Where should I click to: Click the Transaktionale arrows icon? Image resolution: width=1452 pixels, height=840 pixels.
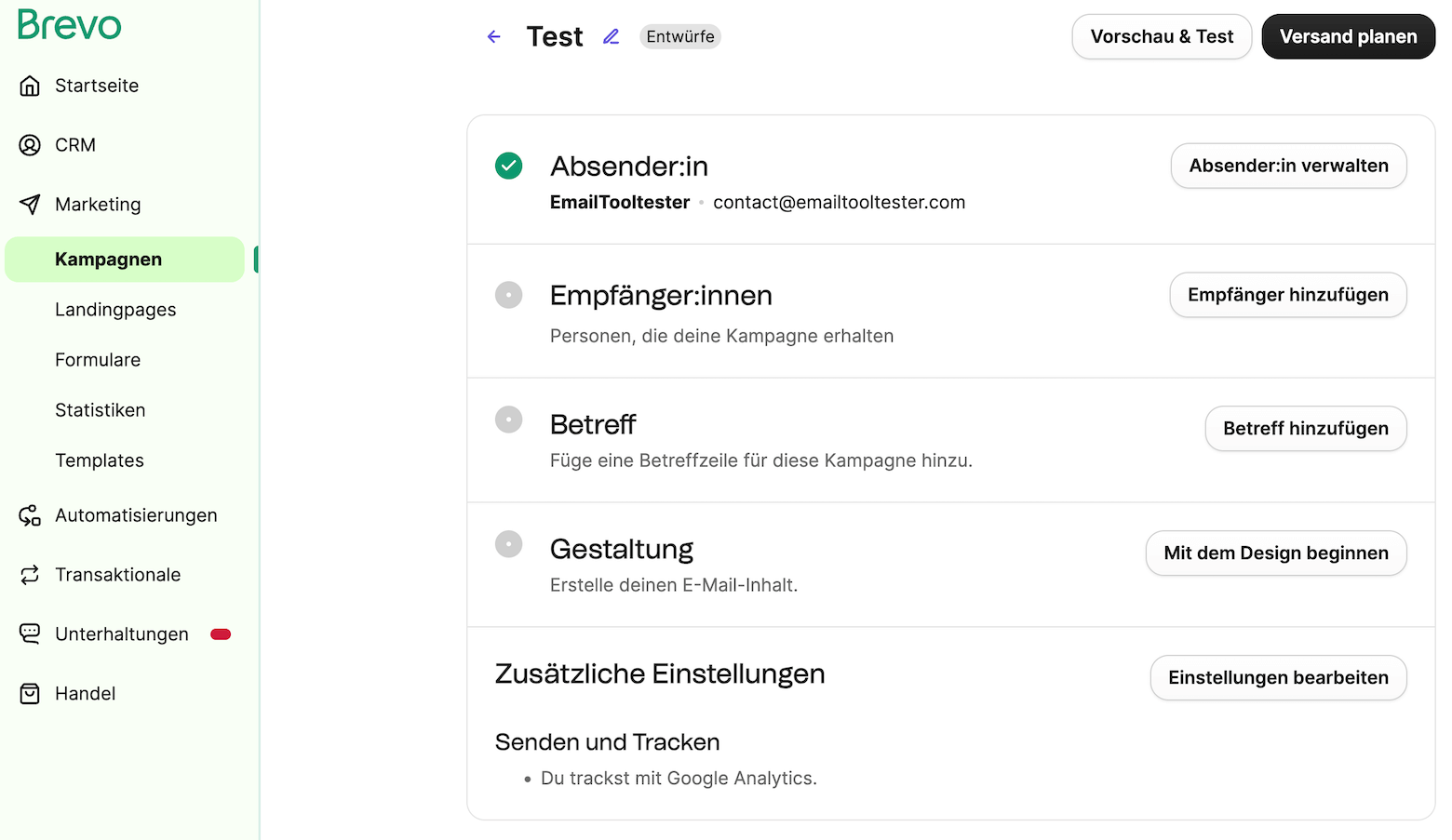(30, 575)
